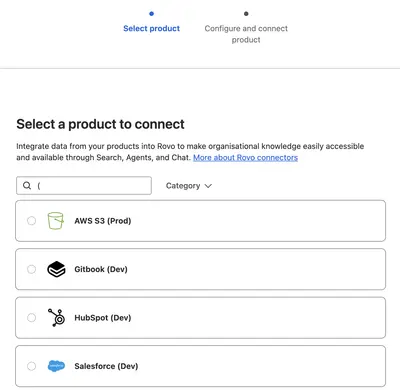
Task: Select the Gitbook (Dev) radio button
Action: (31, 269)
